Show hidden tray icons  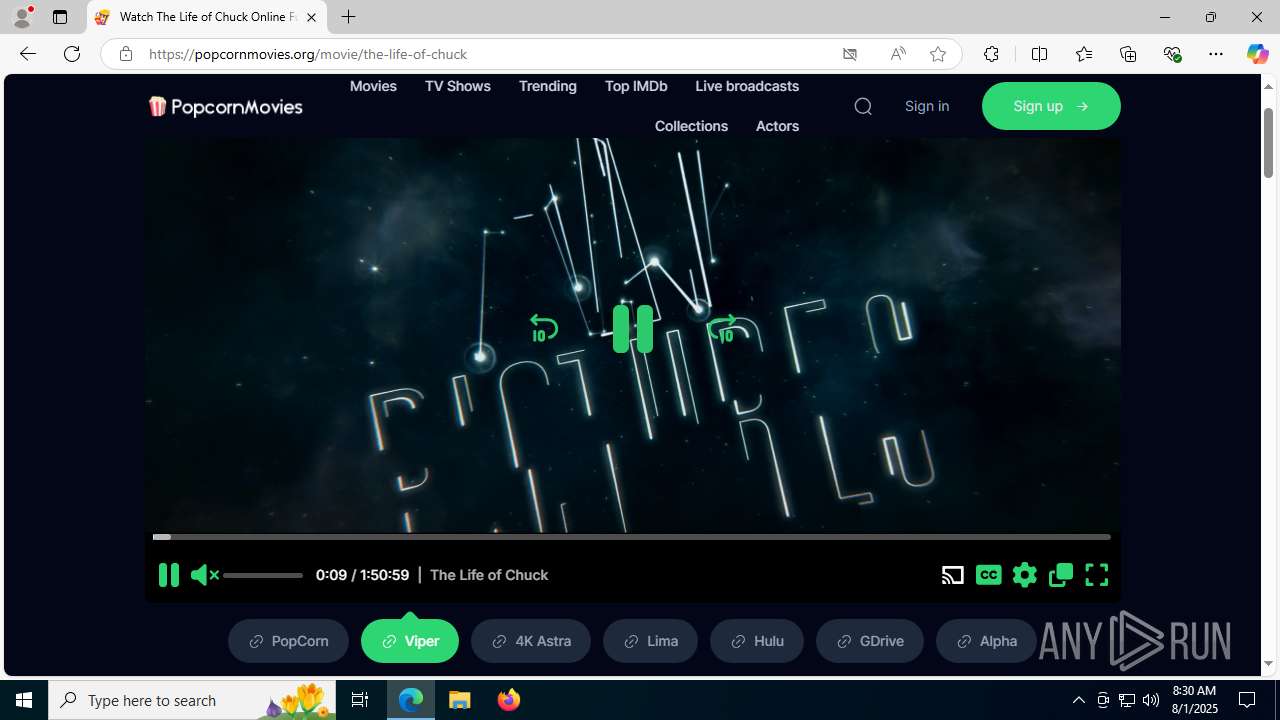[x=1078, y=700]
